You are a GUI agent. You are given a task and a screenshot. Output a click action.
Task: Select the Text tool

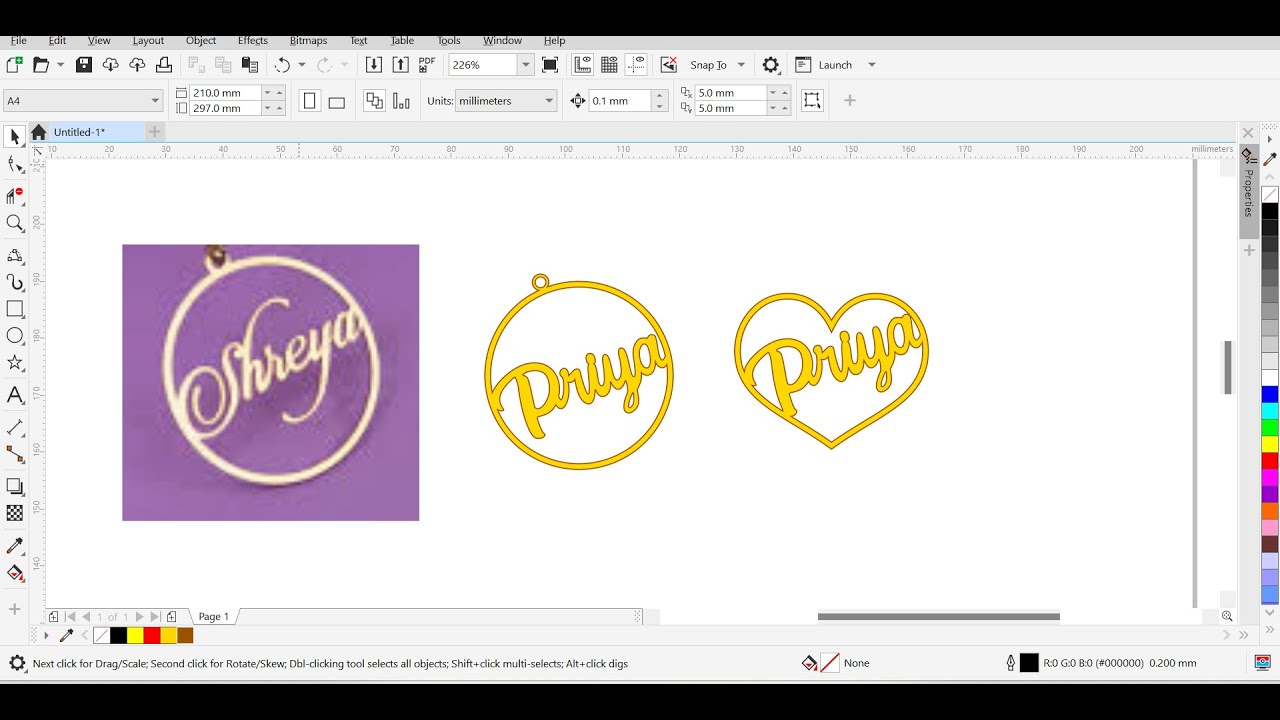coord(14,395)
